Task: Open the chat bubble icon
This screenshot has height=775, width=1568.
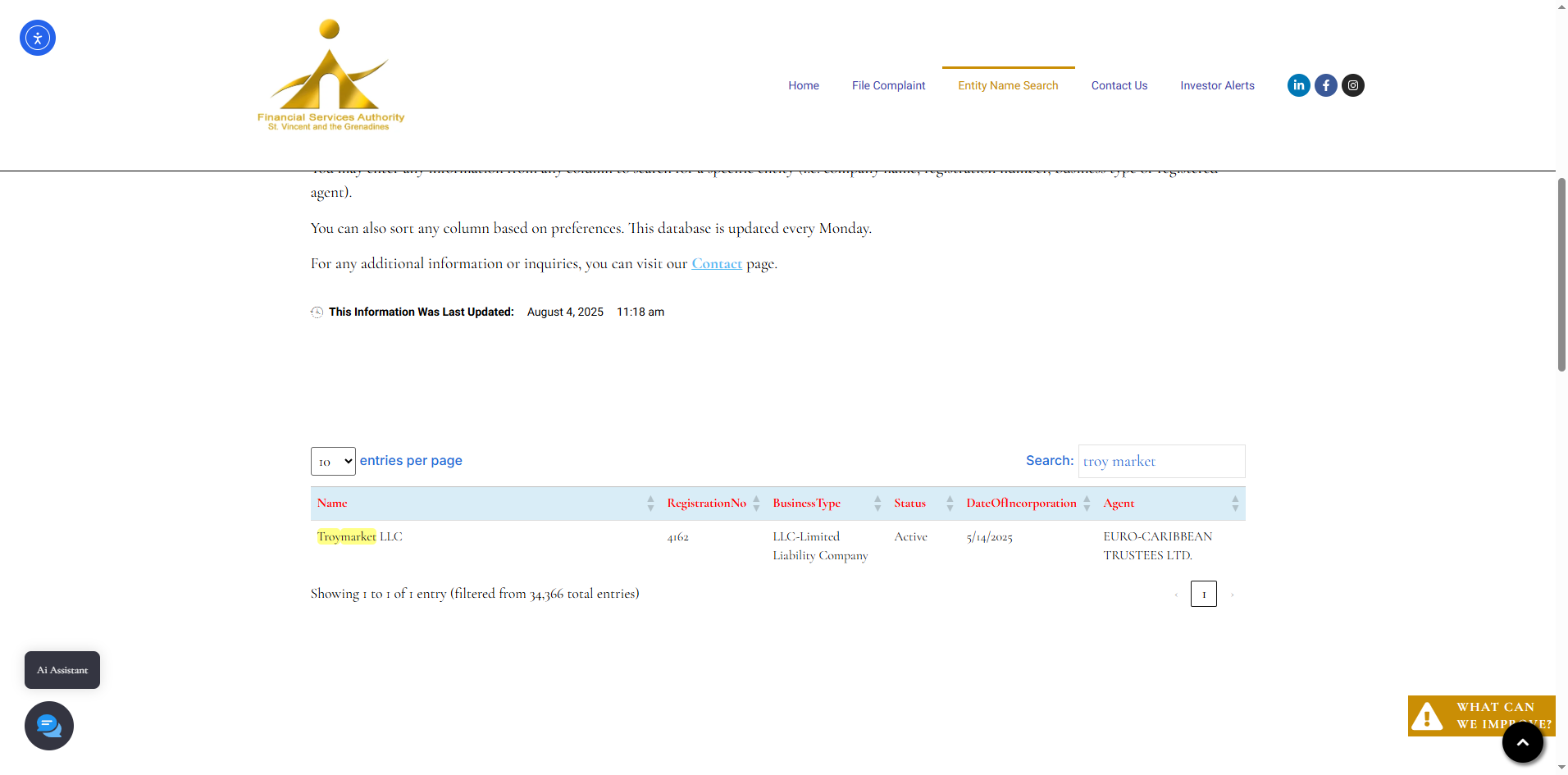Action: tap(49, 726)
